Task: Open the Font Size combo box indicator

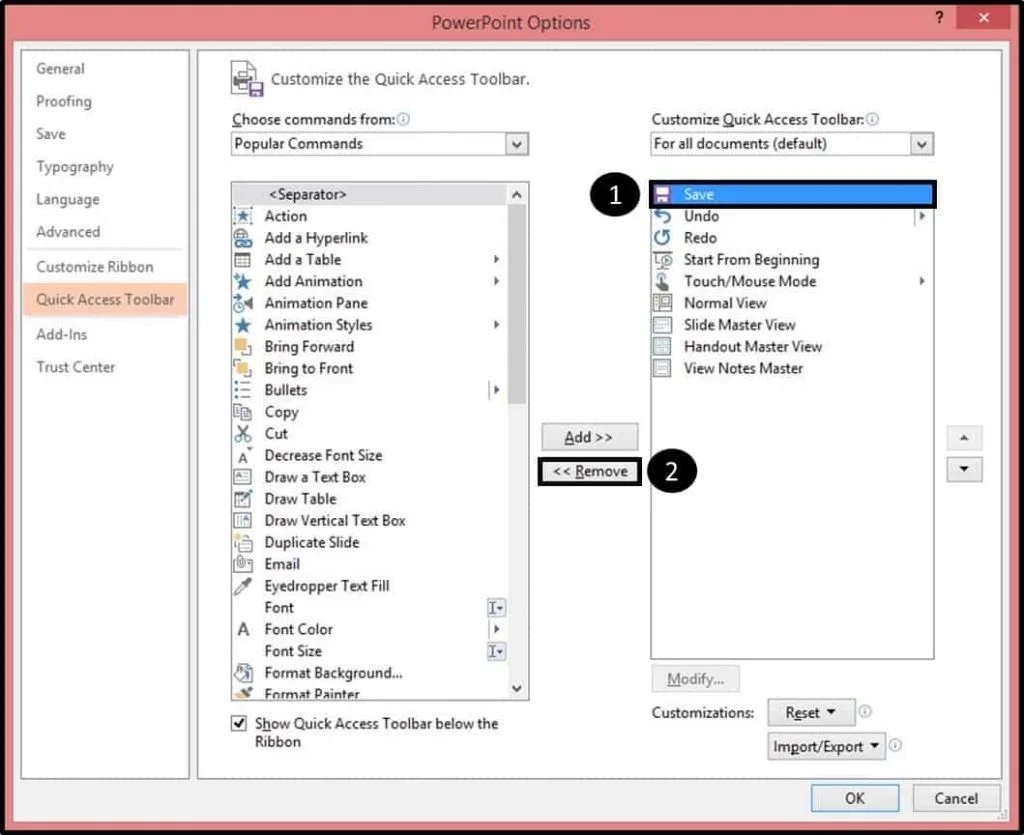Action: [496, 652]
